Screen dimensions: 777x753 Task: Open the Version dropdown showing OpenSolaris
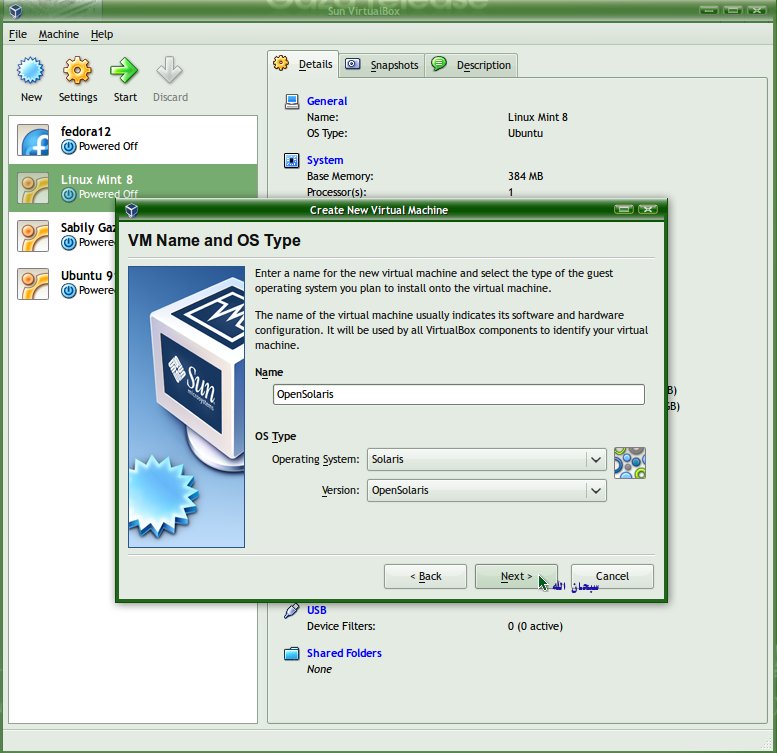(x=487, y=490)
